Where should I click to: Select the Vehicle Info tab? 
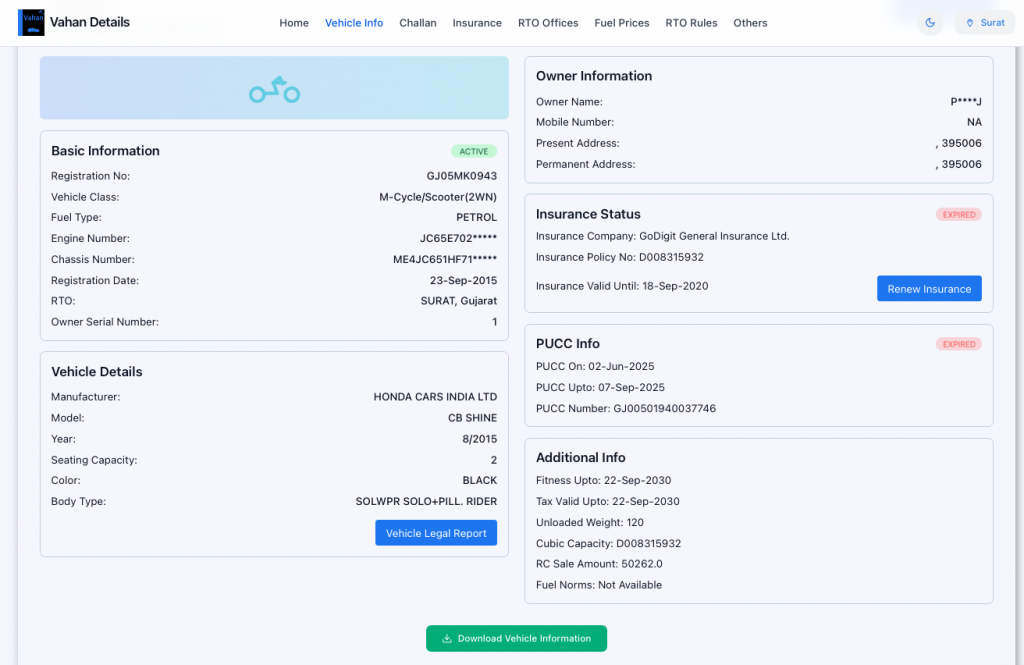[x=354, y=23]
